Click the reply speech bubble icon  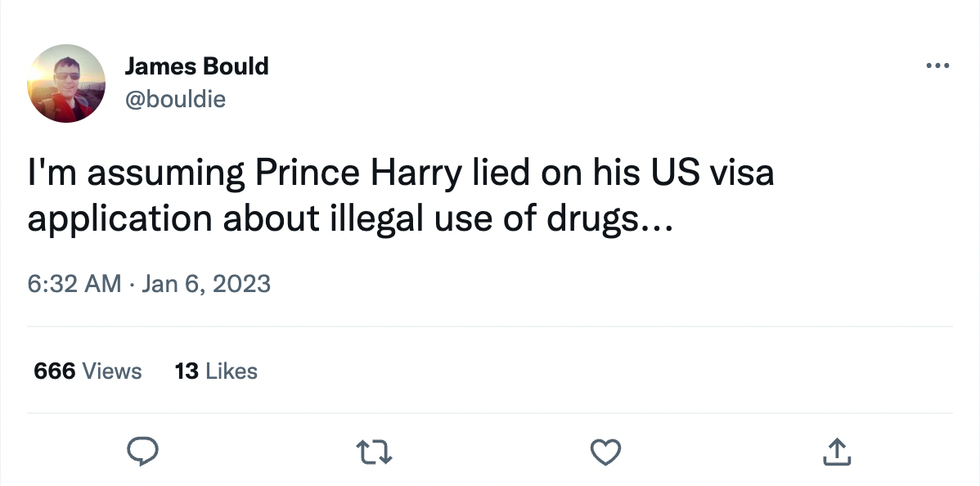[x=144, y=452]
